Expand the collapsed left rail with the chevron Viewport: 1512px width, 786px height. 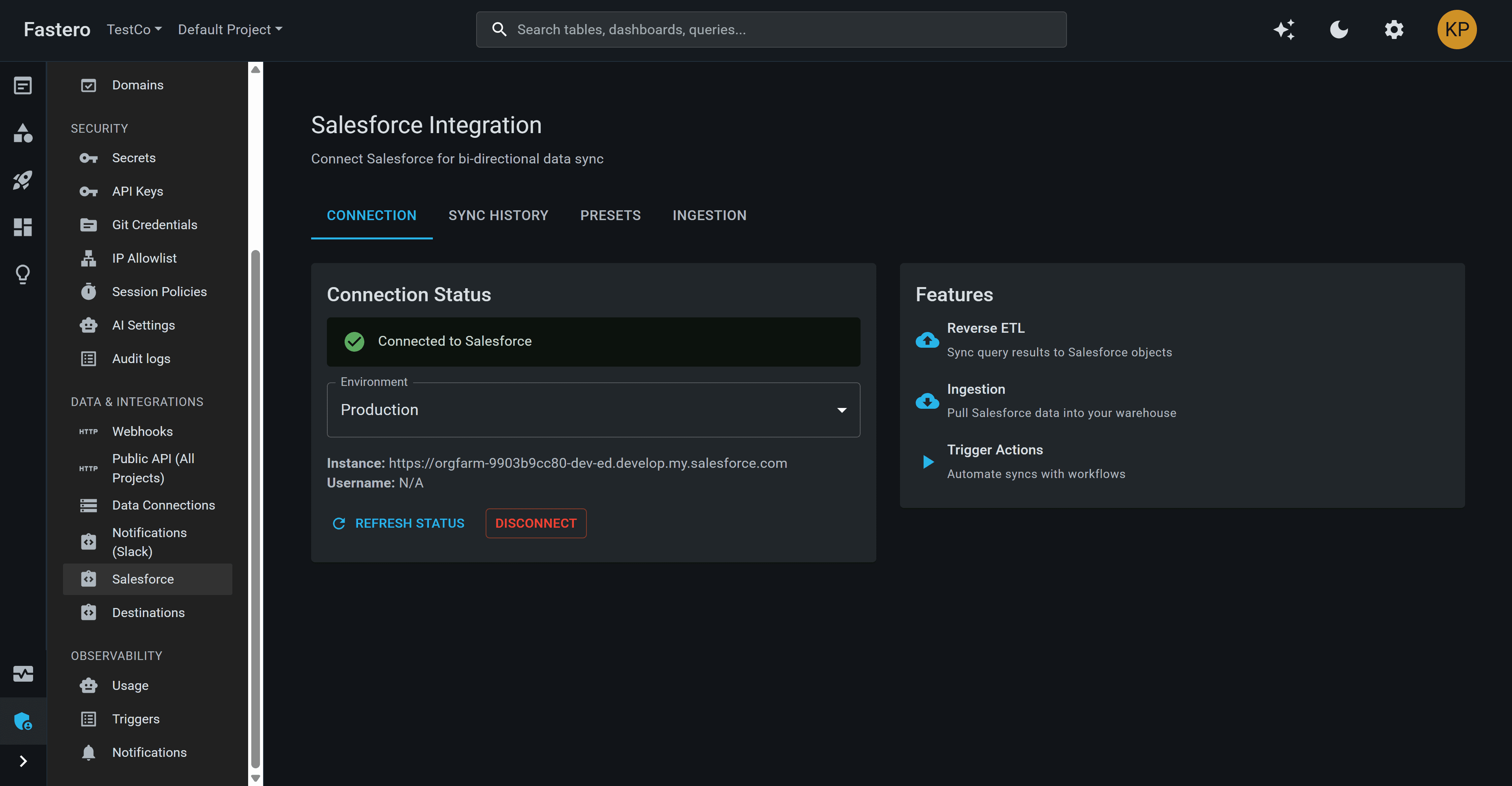pyautogui.click(x=23, y=761)
